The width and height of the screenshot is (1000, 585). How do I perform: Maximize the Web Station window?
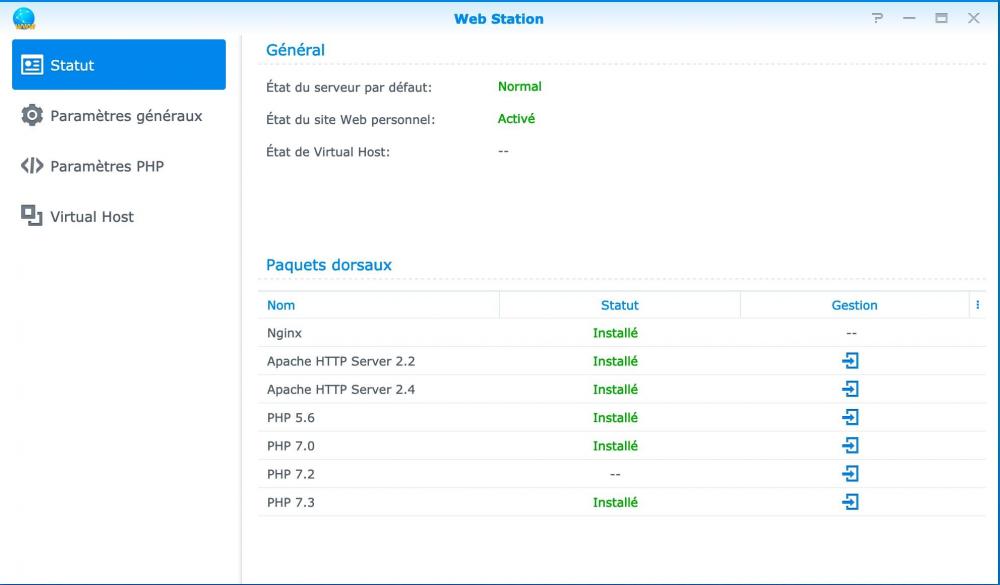coord(941,18)
